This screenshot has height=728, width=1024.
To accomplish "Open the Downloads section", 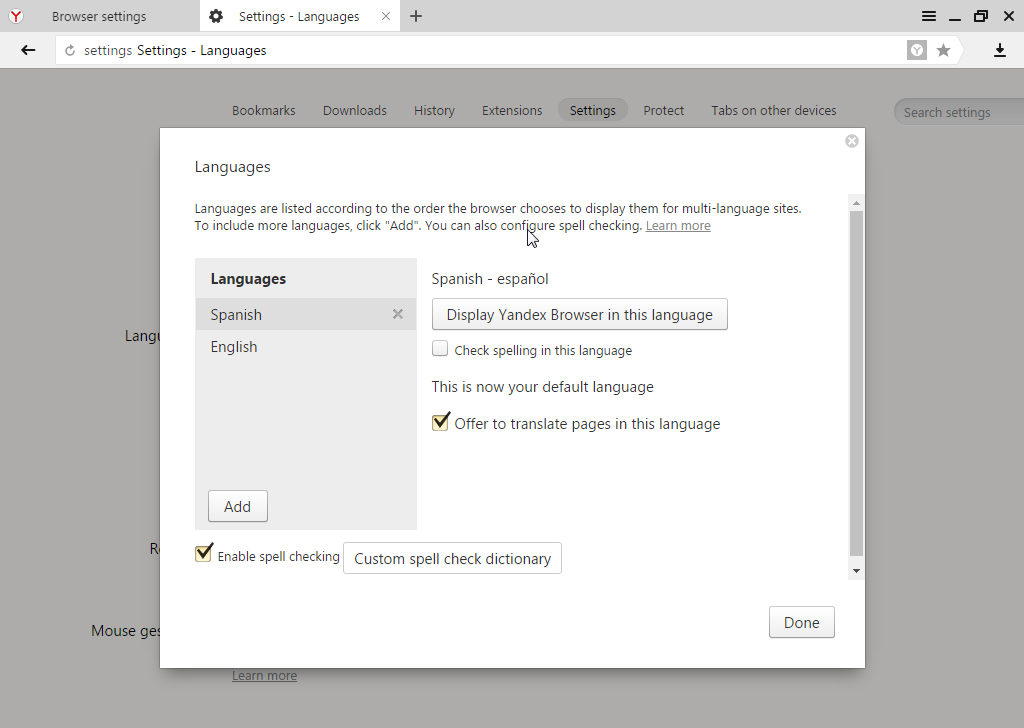I will (x=355, y=110).
